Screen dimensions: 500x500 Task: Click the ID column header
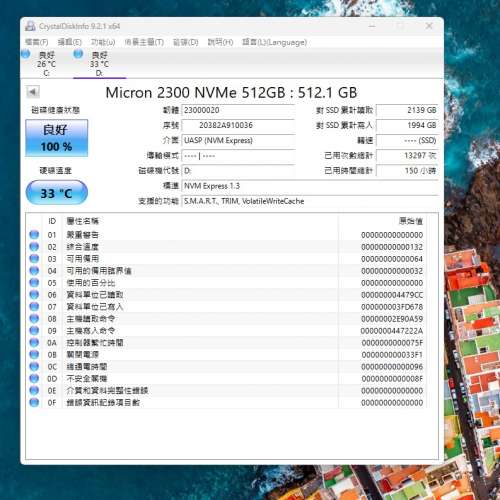click(x=52, y=221)
